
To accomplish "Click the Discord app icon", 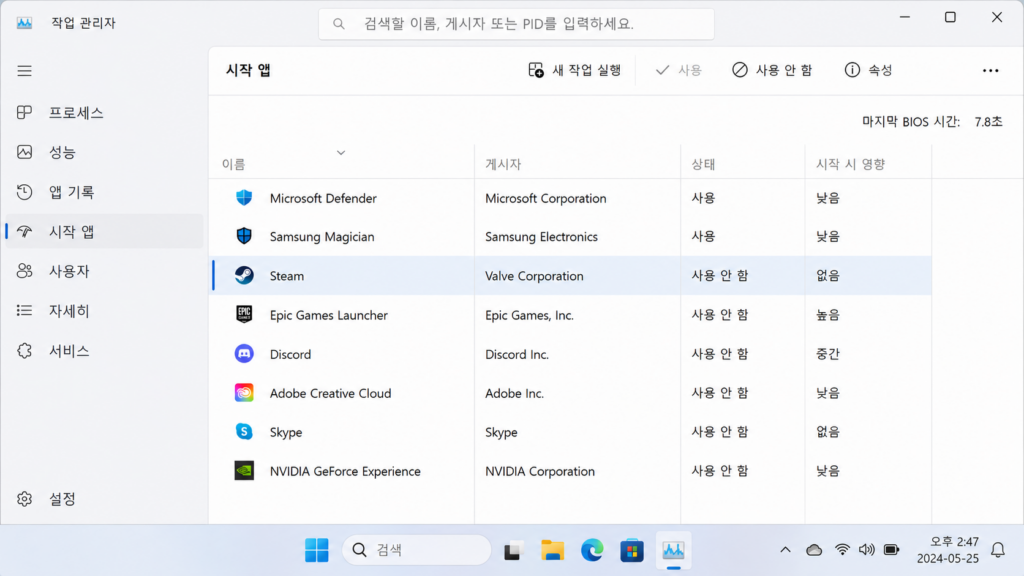I will pos(244,354).
